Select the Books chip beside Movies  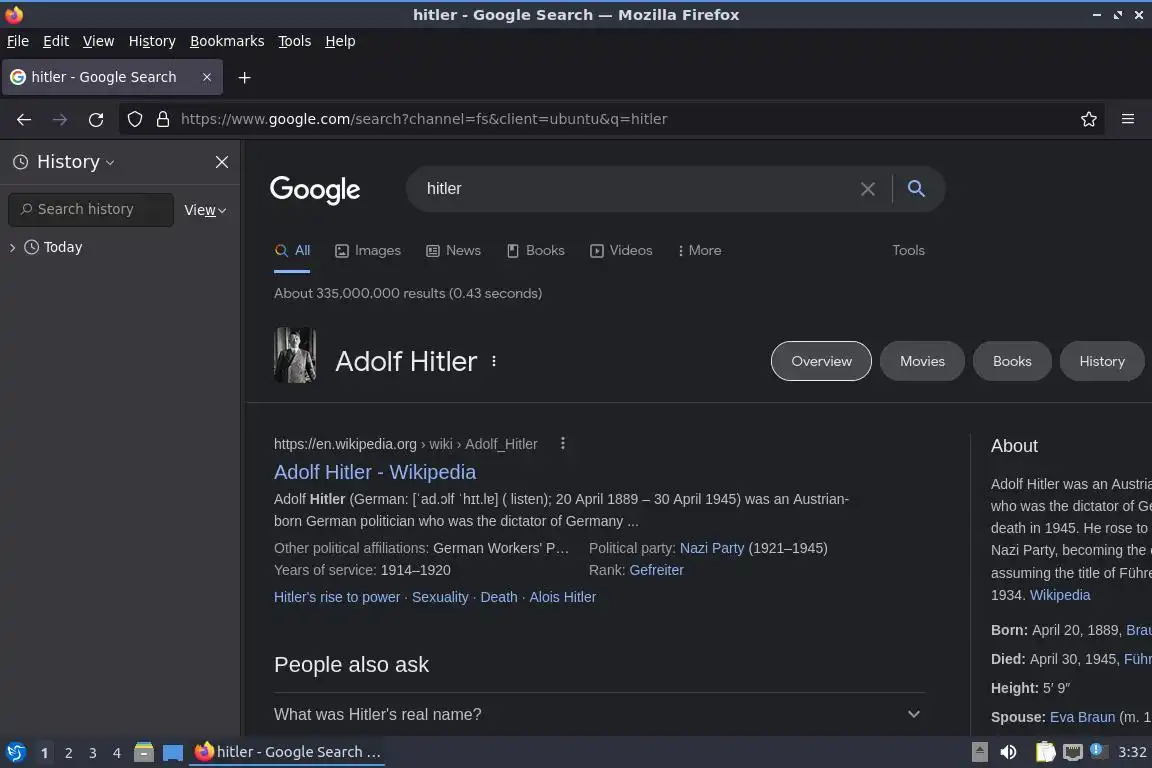point(1012,361)
